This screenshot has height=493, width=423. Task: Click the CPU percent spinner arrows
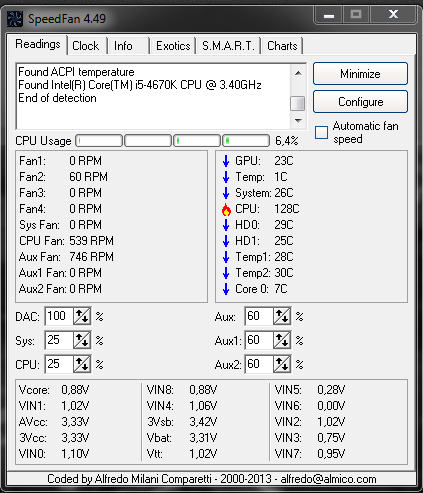pos(82,364)
